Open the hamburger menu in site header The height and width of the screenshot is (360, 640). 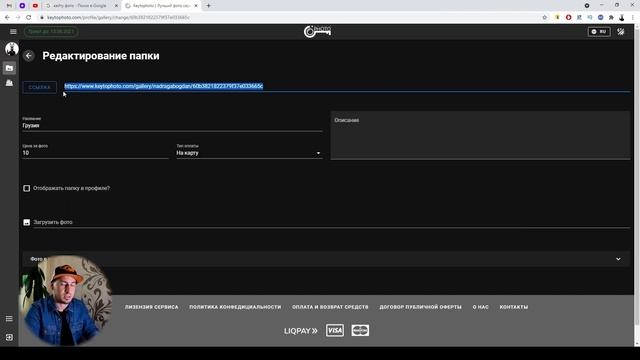click(13, 31)
